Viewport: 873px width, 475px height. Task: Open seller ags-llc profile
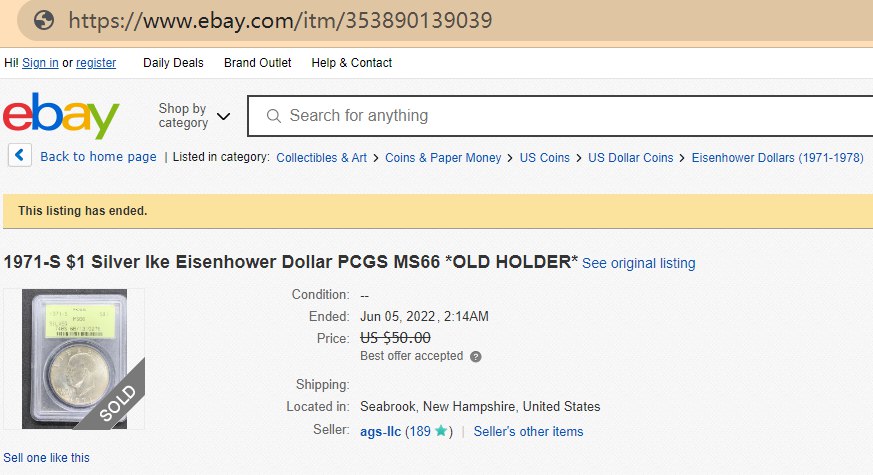click(380, 432)
